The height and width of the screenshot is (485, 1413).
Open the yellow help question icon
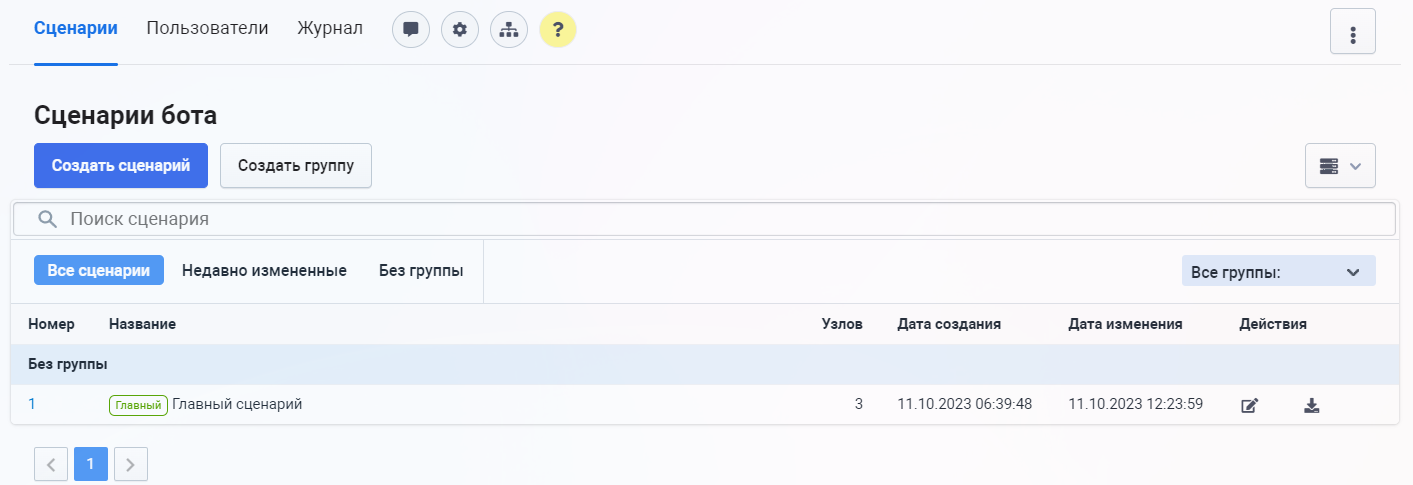(558, 30)
